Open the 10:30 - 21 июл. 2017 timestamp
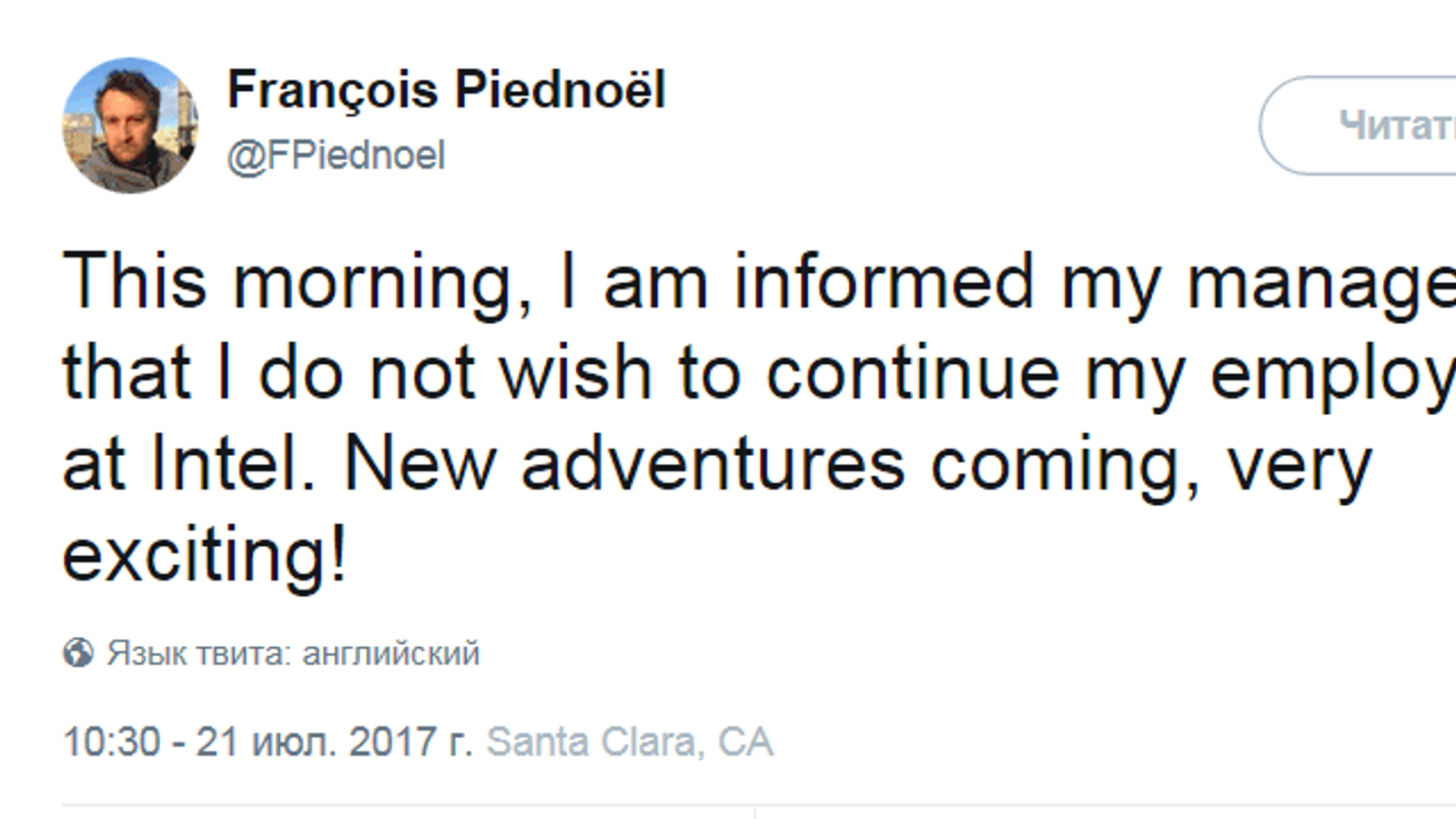The image size is (1456, 819). pyautogui.click(x=268, y=742)
